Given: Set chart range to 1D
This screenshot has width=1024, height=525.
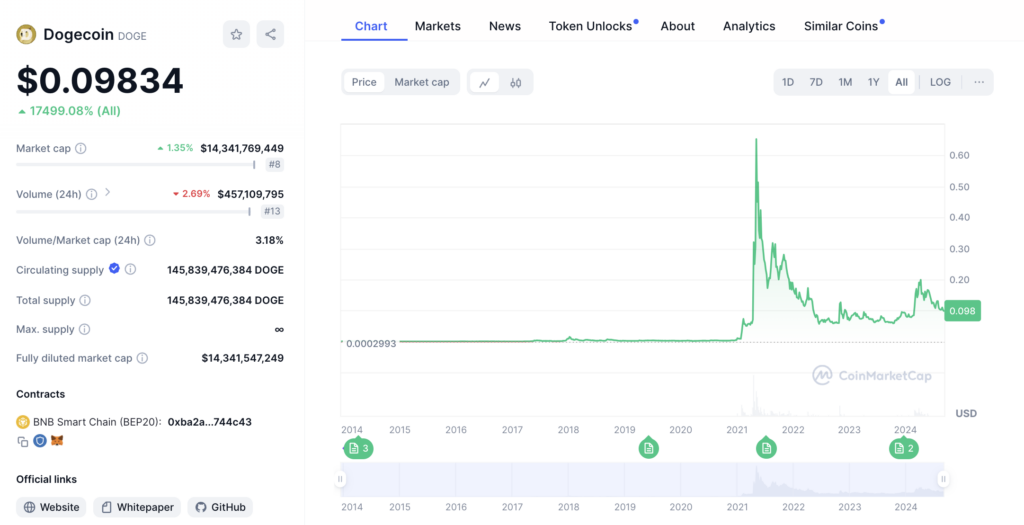Looking at the screenshot, I should pyautogui.click(x=788, y=82).
